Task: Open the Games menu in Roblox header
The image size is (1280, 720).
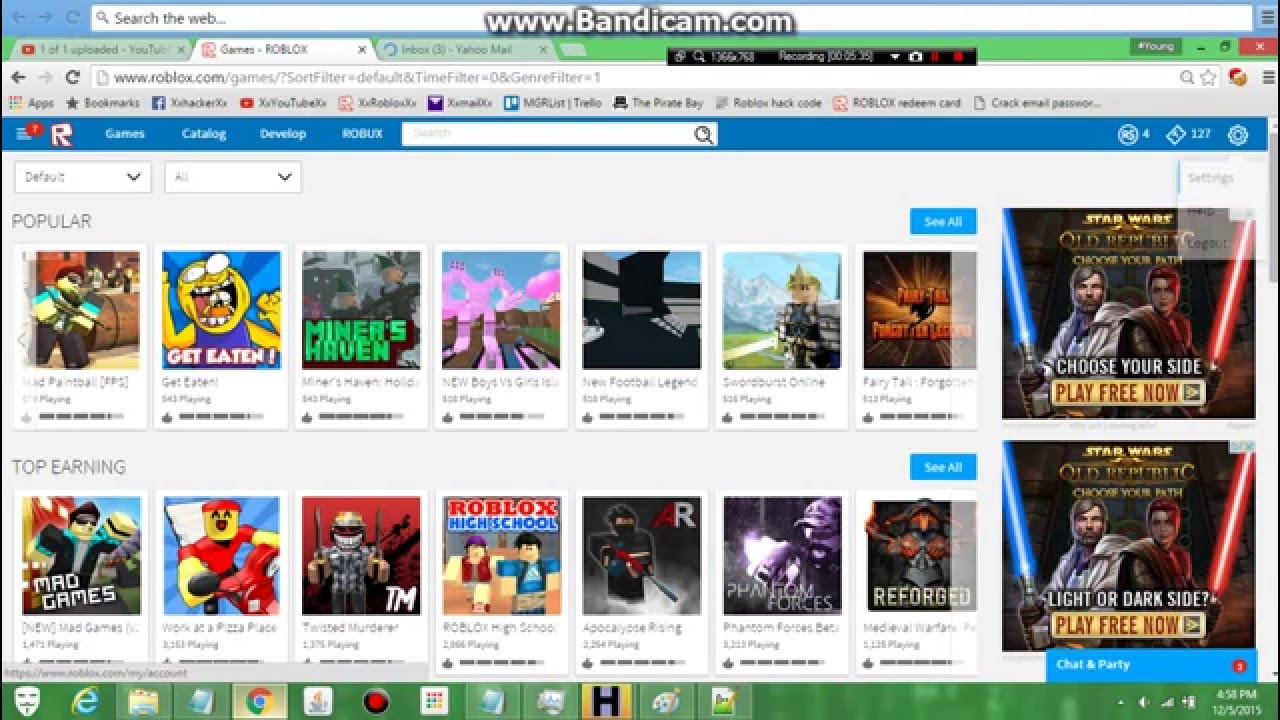Action: (125, 134)
